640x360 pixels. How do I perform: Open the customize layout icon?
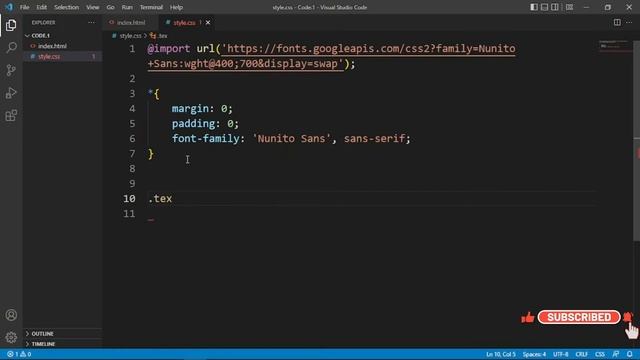coord(569,7)
